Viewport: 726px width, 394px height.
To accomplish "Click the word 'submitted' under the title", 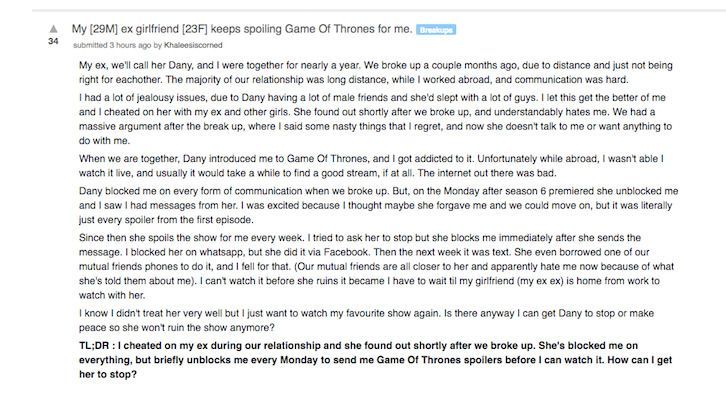I will pos(90,45).
